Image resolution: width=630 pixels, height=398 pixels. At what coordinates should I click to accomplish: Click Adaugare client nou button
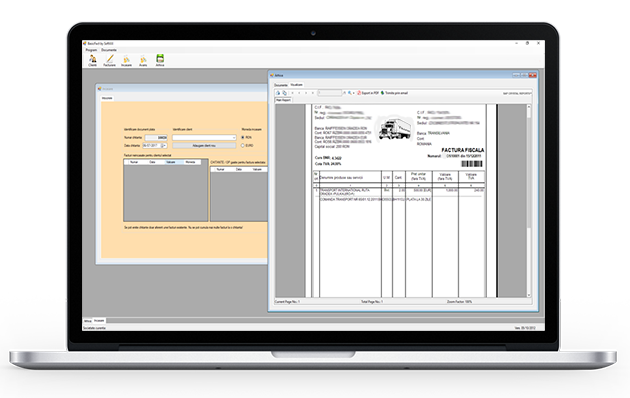pos(204,145)
